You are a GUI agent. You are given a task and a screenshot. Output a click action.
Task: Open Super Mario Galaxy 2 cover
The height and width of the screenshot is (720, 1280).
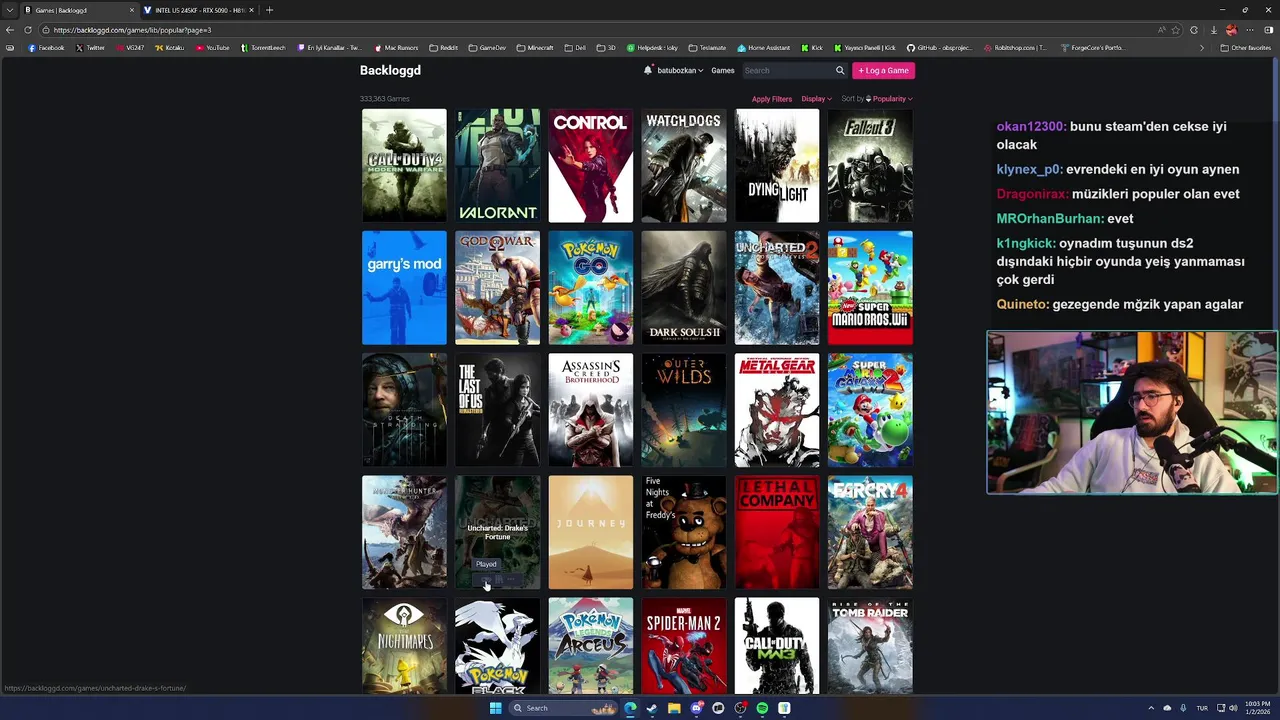point(870,410)
